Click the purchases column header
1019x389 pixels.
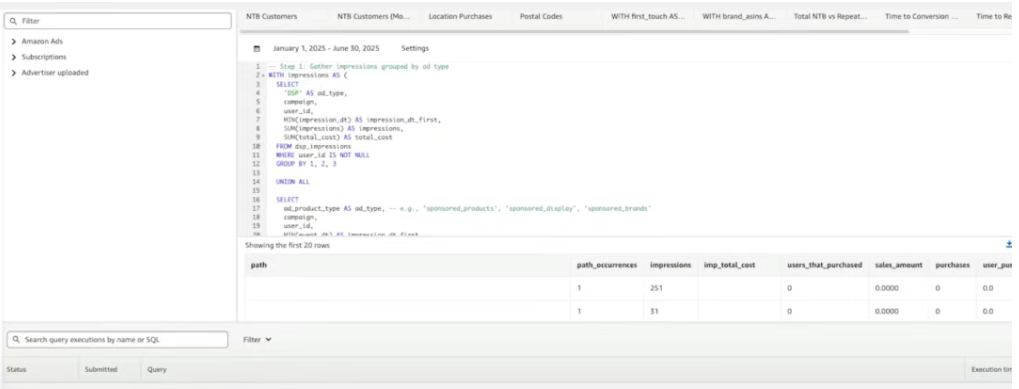tap(952, 265)
